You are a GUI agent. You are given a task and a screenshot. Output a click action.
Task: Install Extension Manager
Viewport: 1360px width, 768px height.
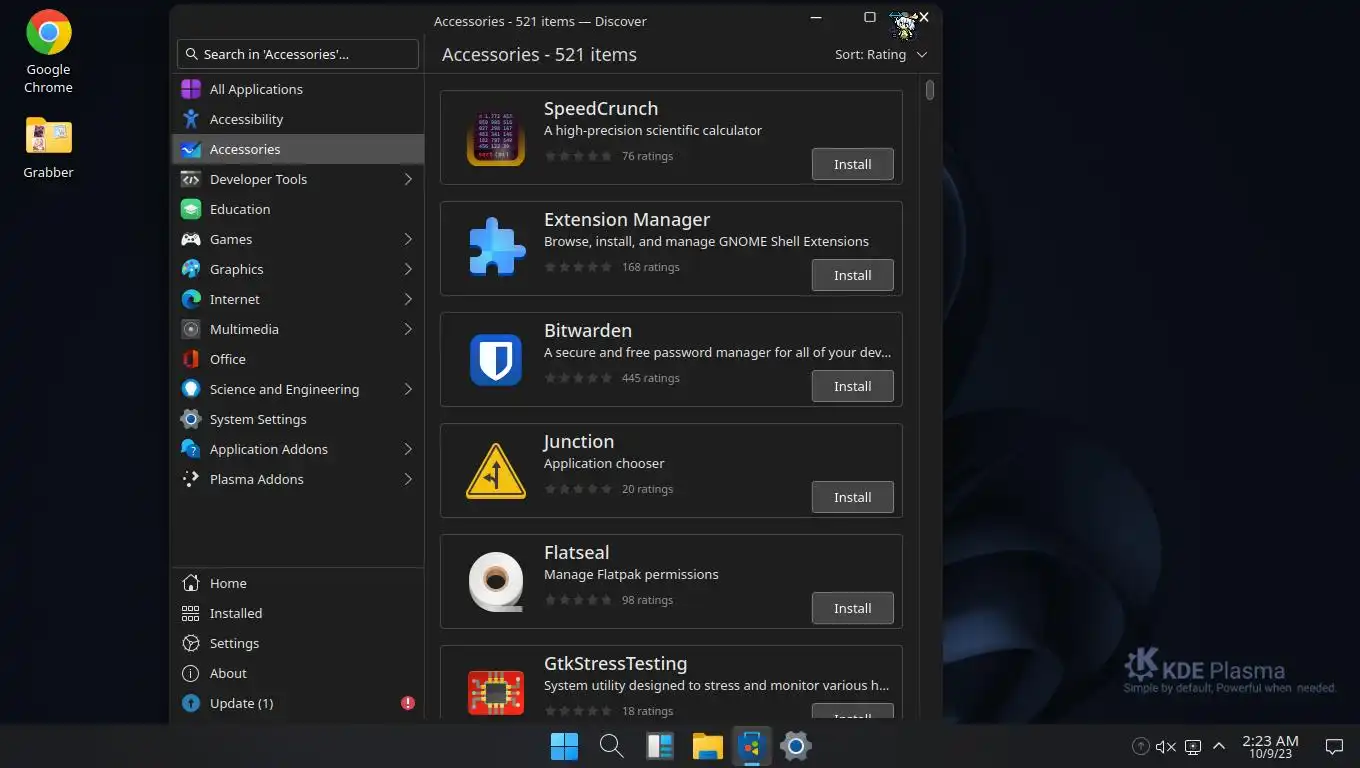[852, 275]
